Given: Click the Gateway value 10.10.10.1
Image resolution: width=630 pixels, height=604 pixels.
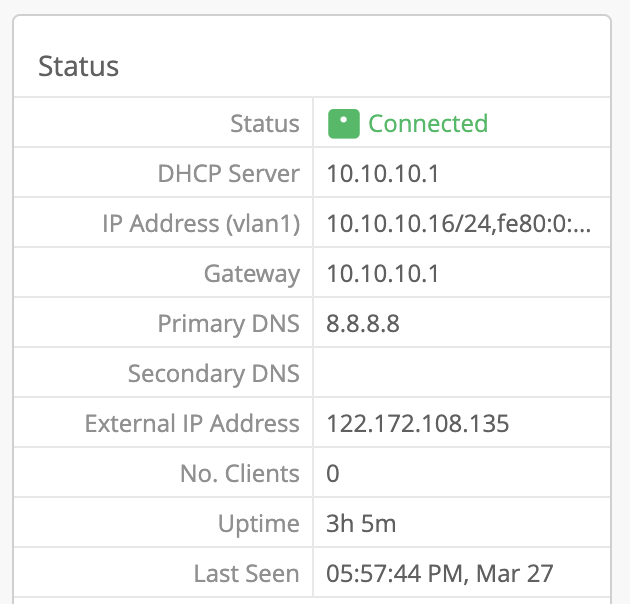Looking at the screenshot, I should tap(383, 274).
